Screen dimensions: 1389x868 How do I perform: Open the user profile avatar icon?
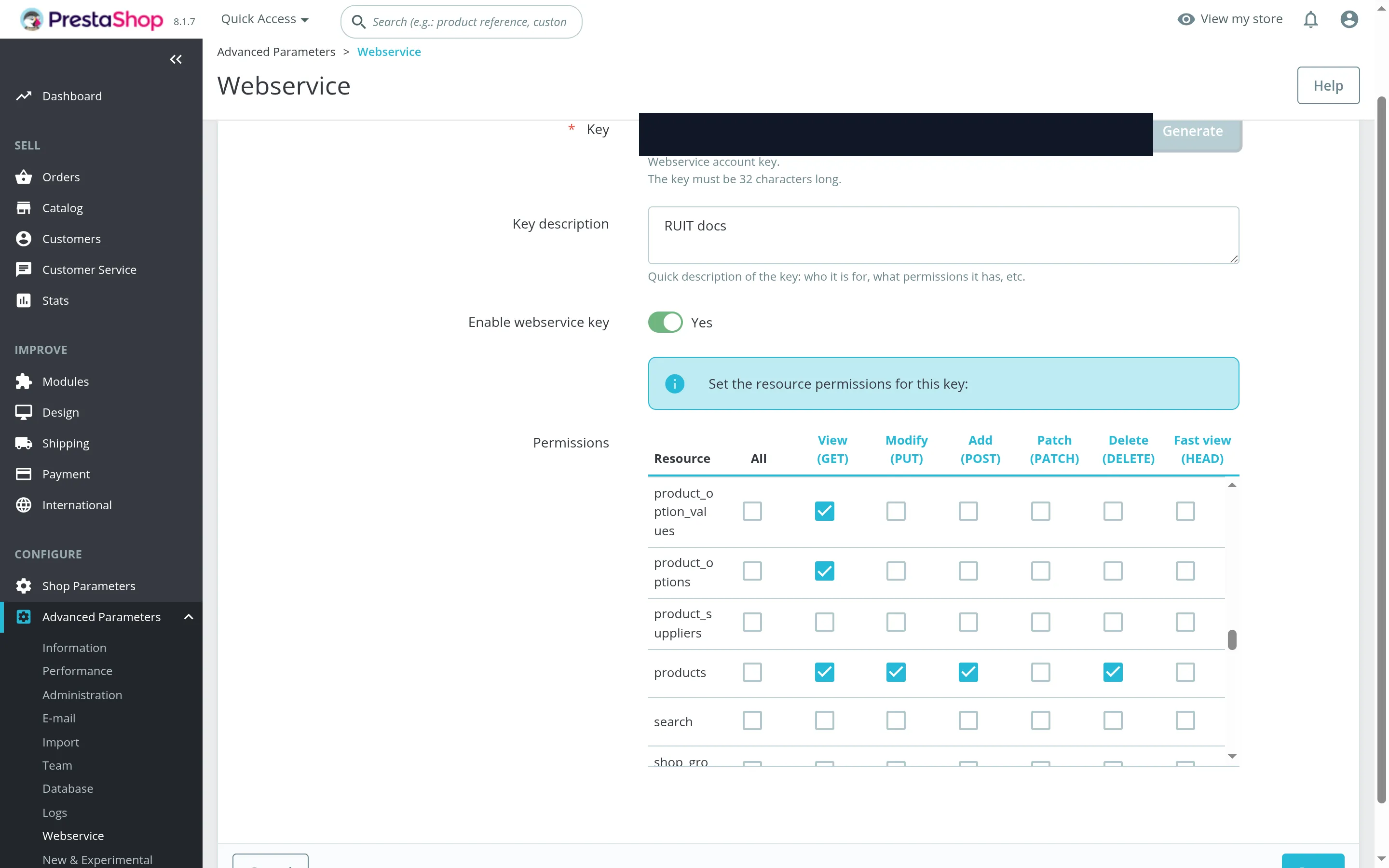point(1349,19)
